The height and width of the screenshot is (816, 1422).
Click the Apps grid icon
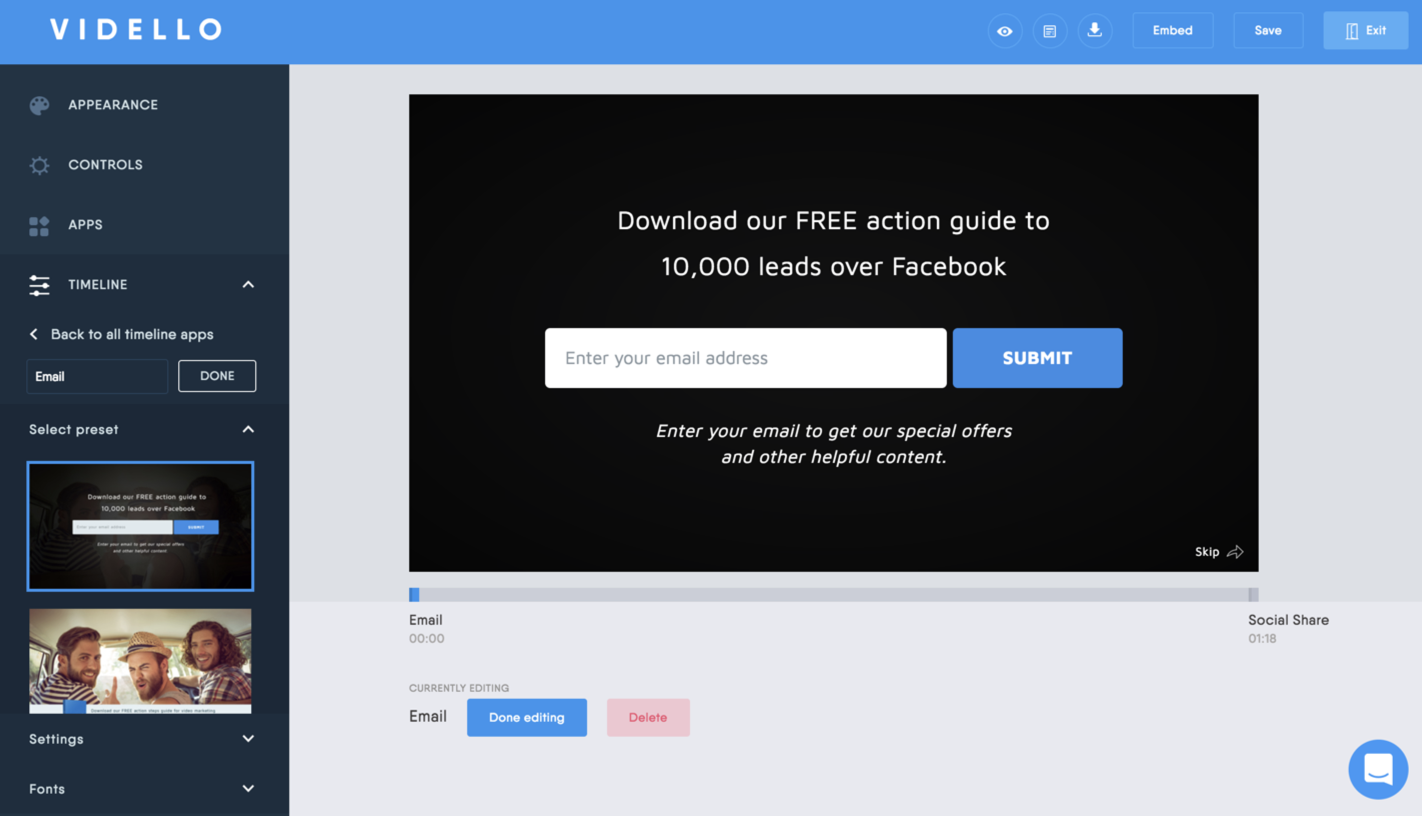point(39,226)
